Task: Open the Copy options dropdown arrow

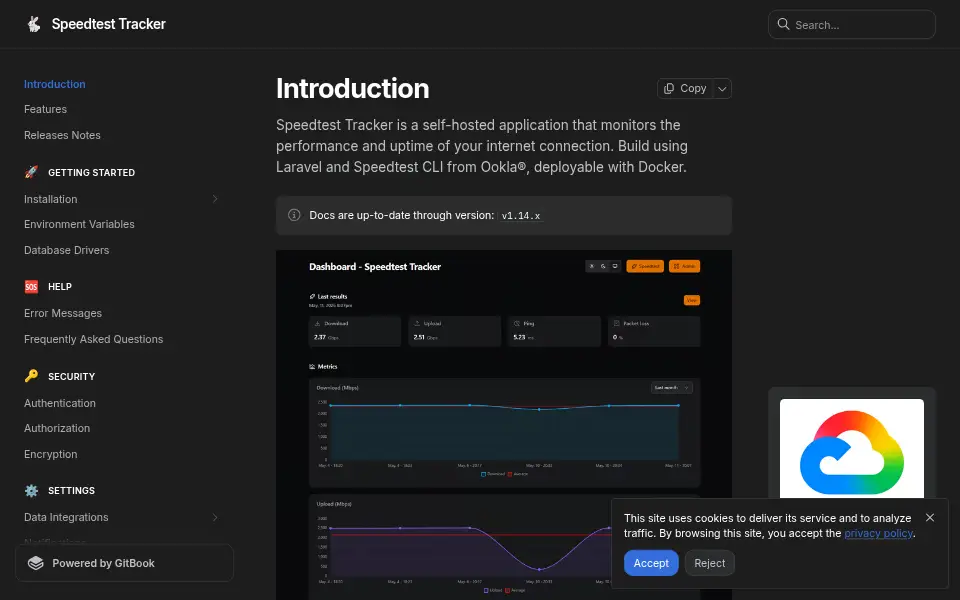Action: point(722,88)
